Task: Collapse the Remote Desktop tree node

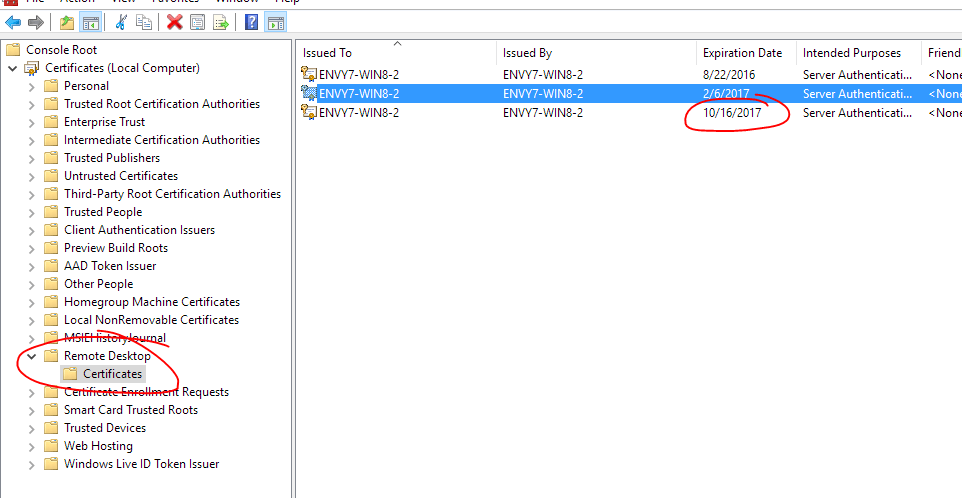Action: click(31, 356)
